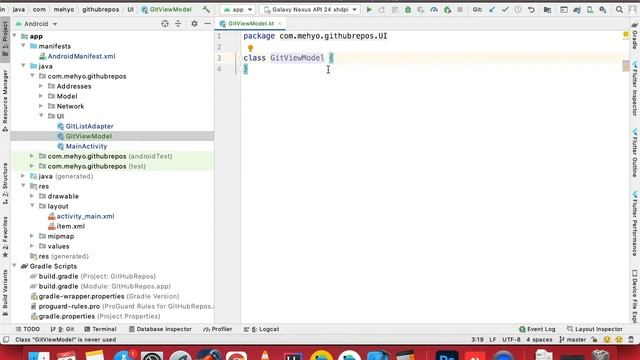Open the Terminal tool window
The height and width of the screenshot is (360, 640).
pos(100,329)
